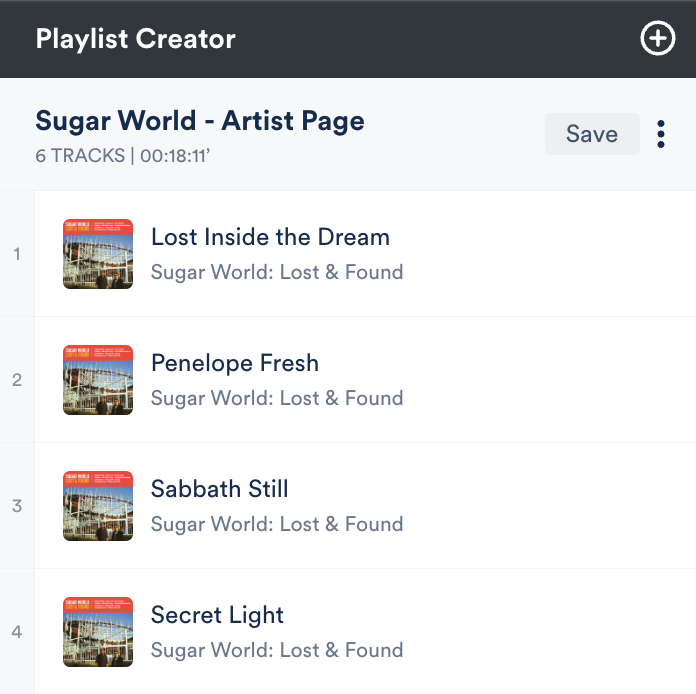
Task: Open the three-dot more options menu
Action: [661, 134]
